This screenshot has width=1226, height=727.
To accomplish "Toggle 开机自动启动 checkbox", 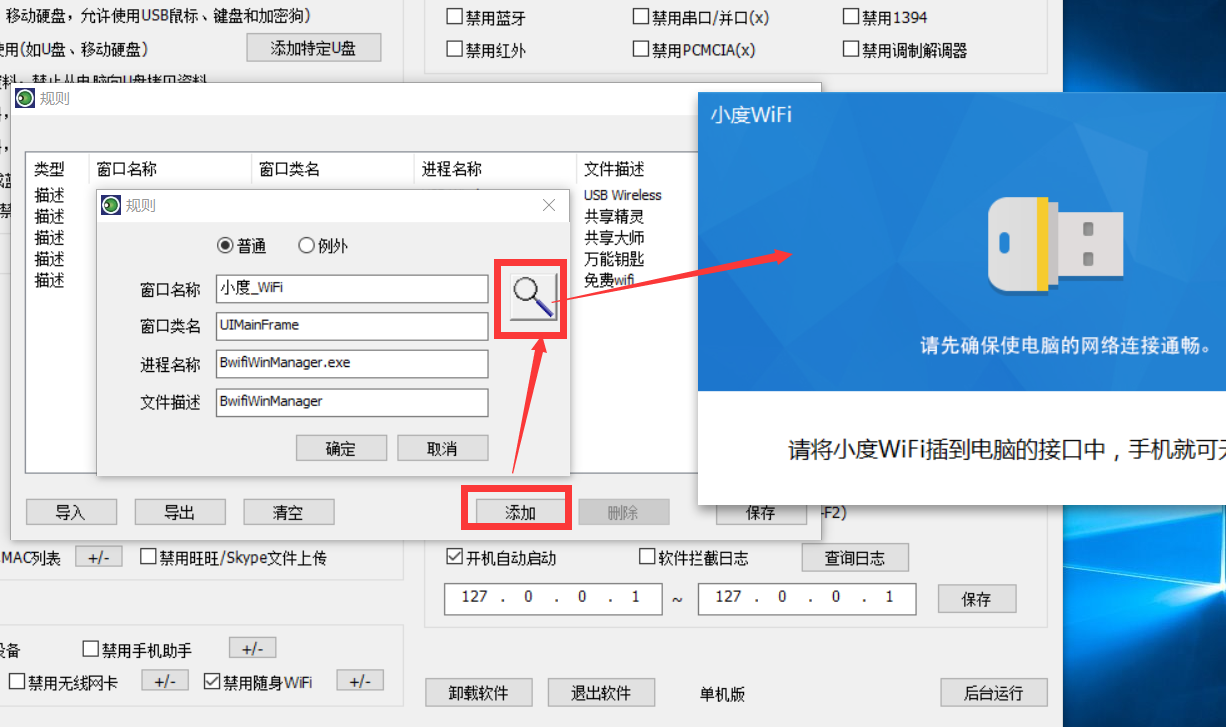I will pyautogui.click(x=454, y=557).
